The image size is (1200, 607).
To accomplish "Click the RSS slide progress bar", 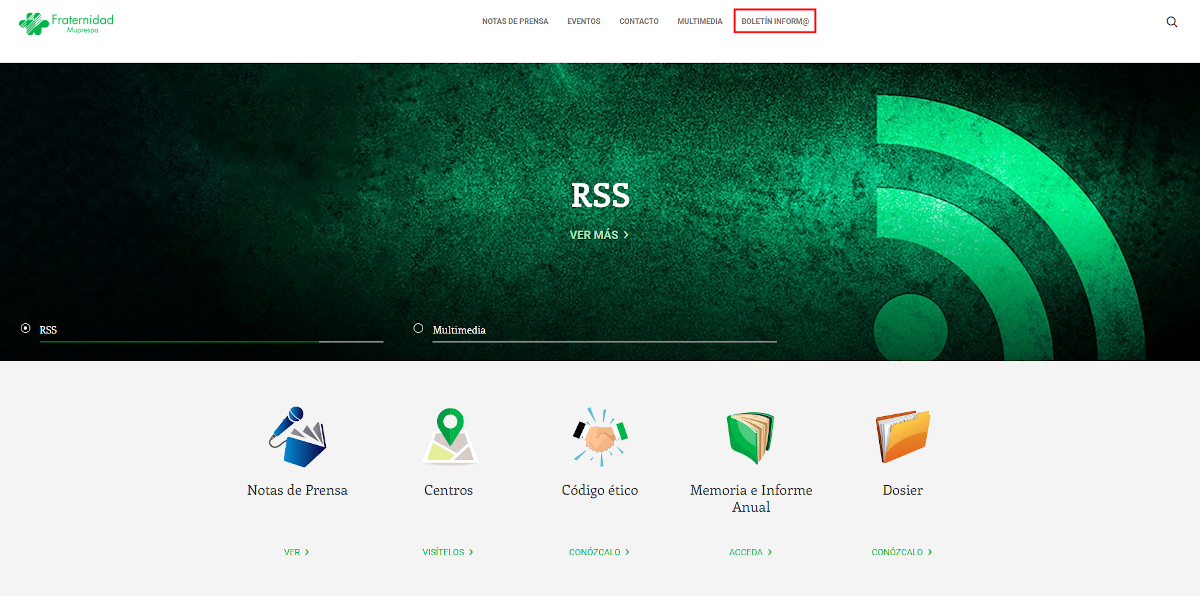I will click(211, 342).
